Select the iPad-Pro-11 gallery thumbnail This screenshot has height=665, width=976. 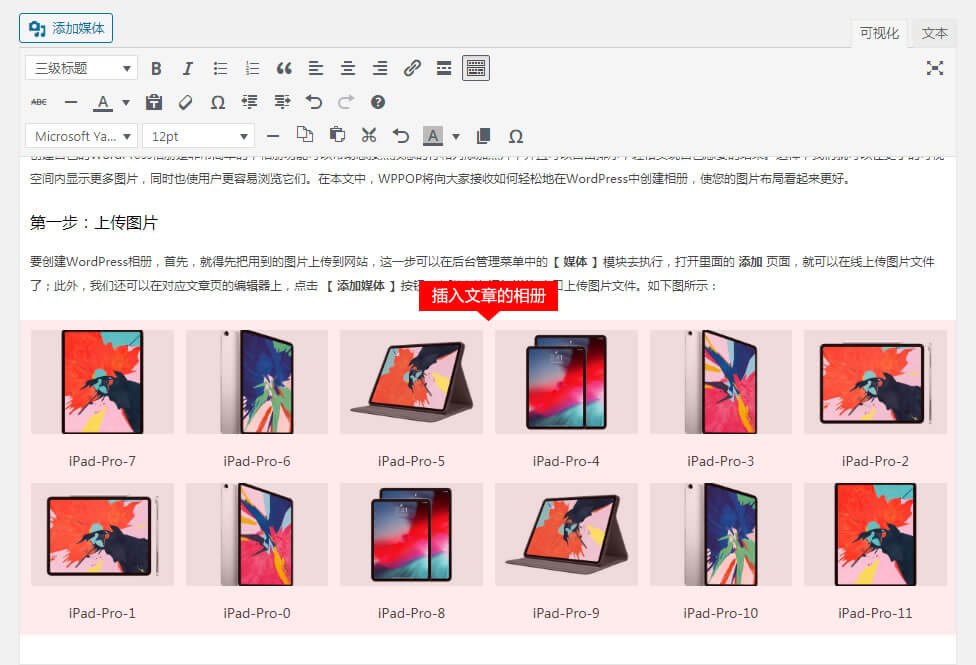pyautogui.click(x=875, y=535)
